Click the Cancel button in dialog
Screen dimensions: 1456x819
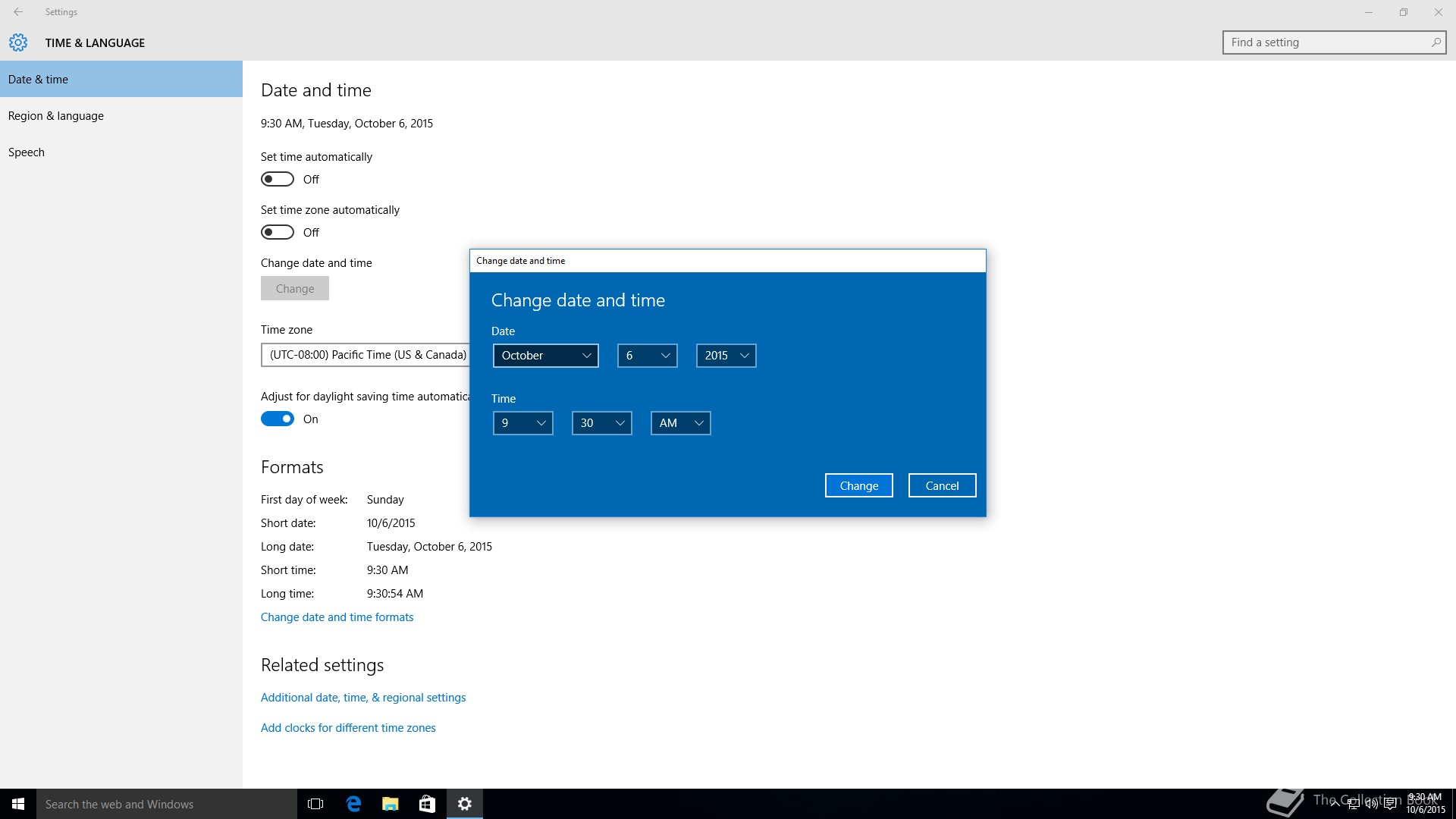(x=942, y=485)
